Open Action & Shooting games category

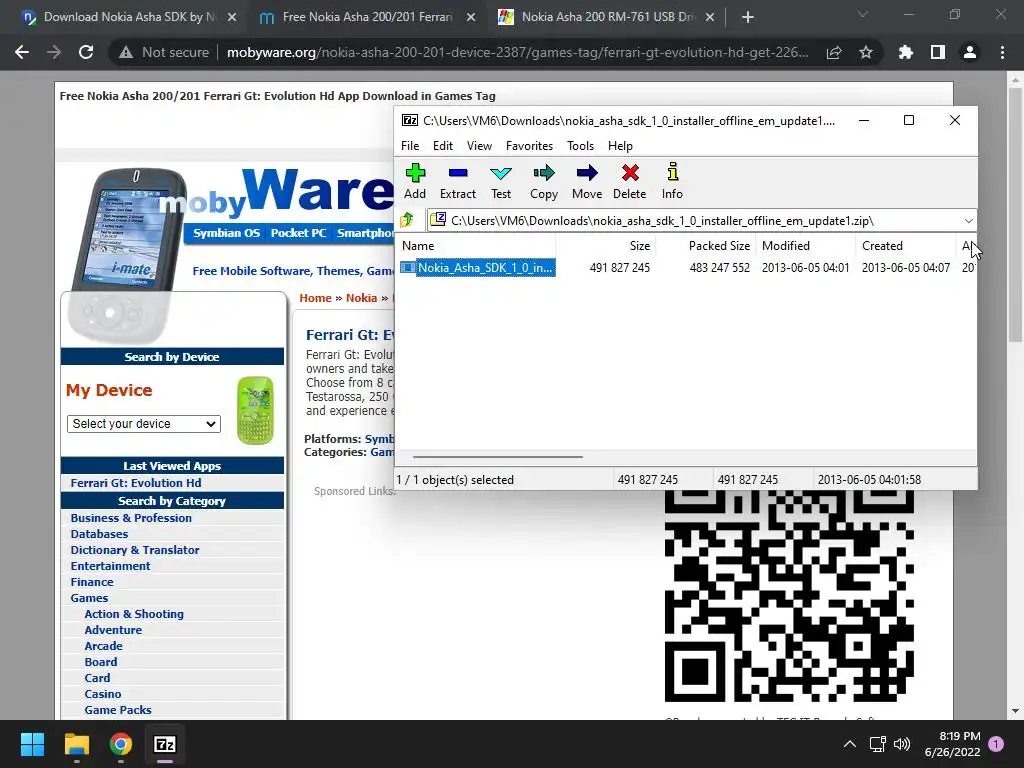coord(134,614)
